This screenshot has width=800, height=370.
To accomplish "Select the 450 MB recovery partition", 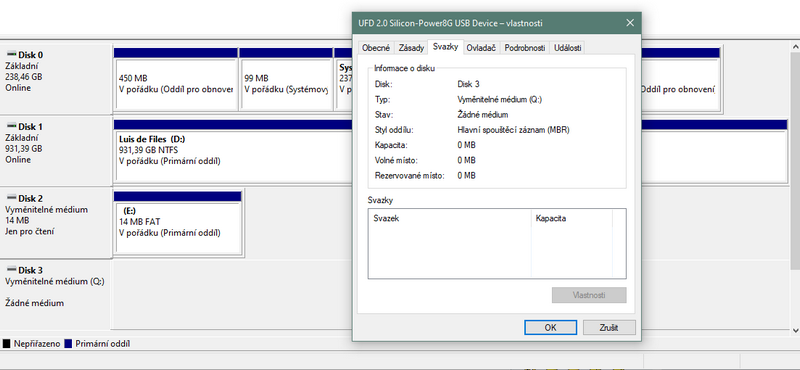I will click(176, 79).
